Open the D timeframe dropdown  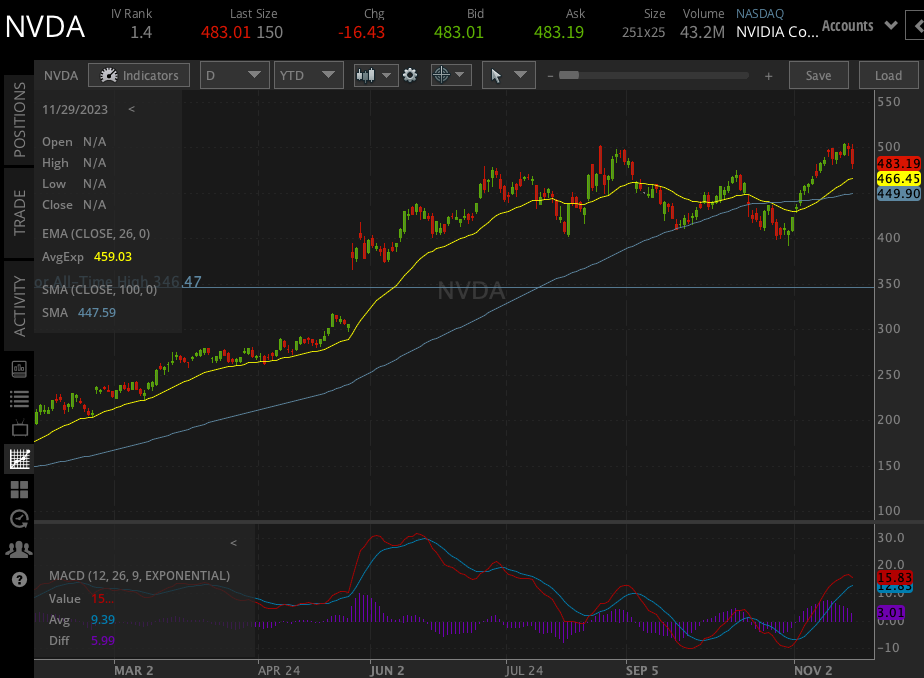point(234,74)
